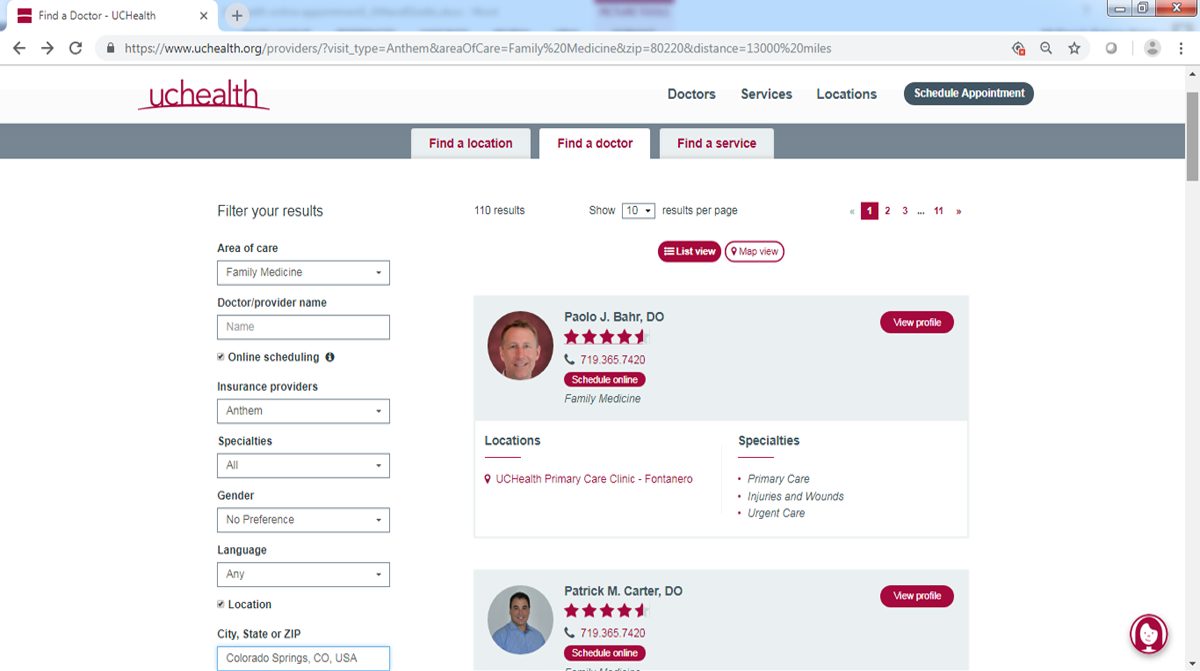Open the chat assistant avatar icon
Image resolution: width=1200 pixels, height=671 pixels.
click(1149, 633)
